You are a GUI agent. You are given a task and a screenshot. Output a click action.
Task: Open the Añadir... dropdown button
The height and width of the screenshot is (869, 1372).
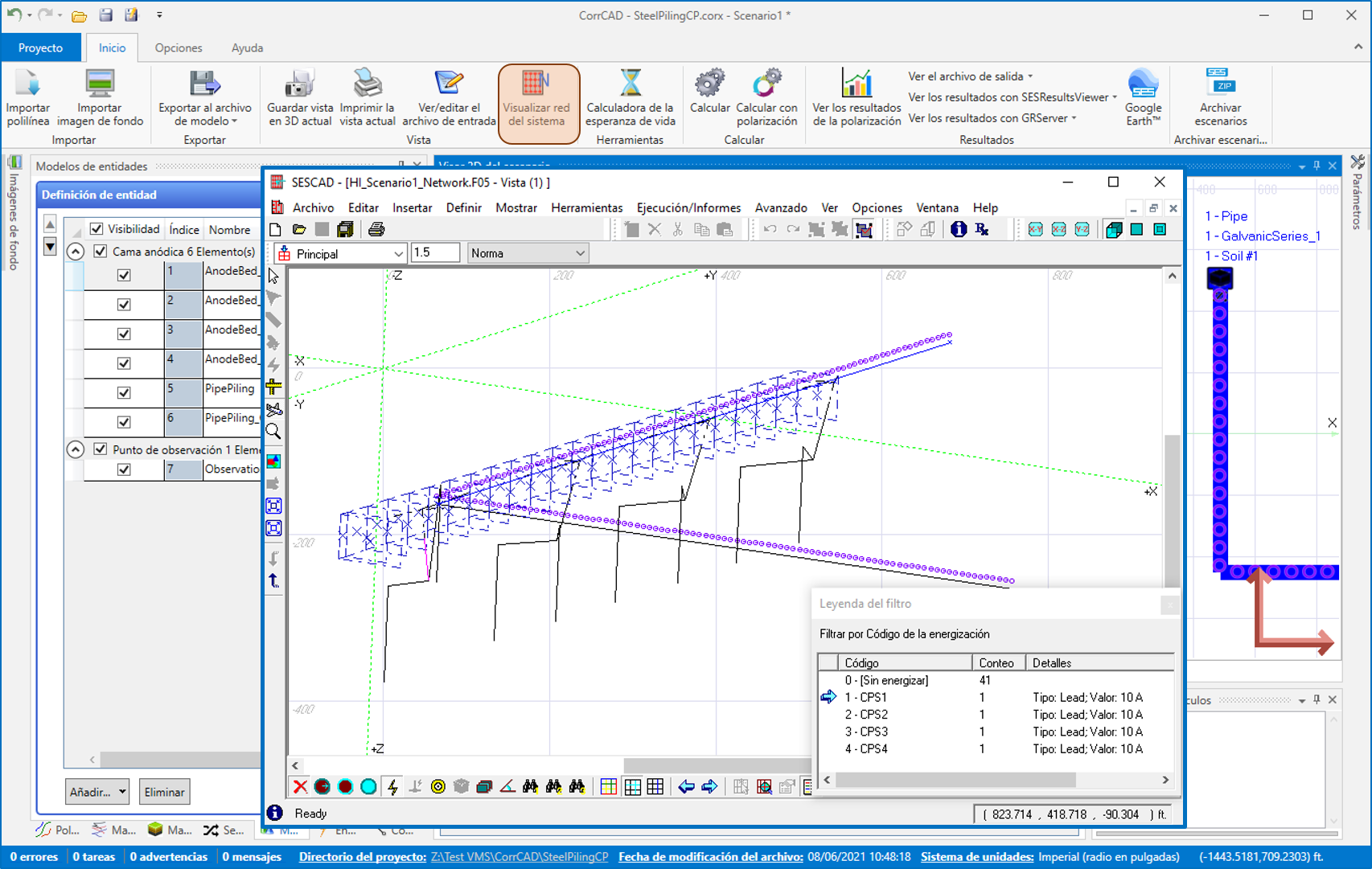coord(97,792)
